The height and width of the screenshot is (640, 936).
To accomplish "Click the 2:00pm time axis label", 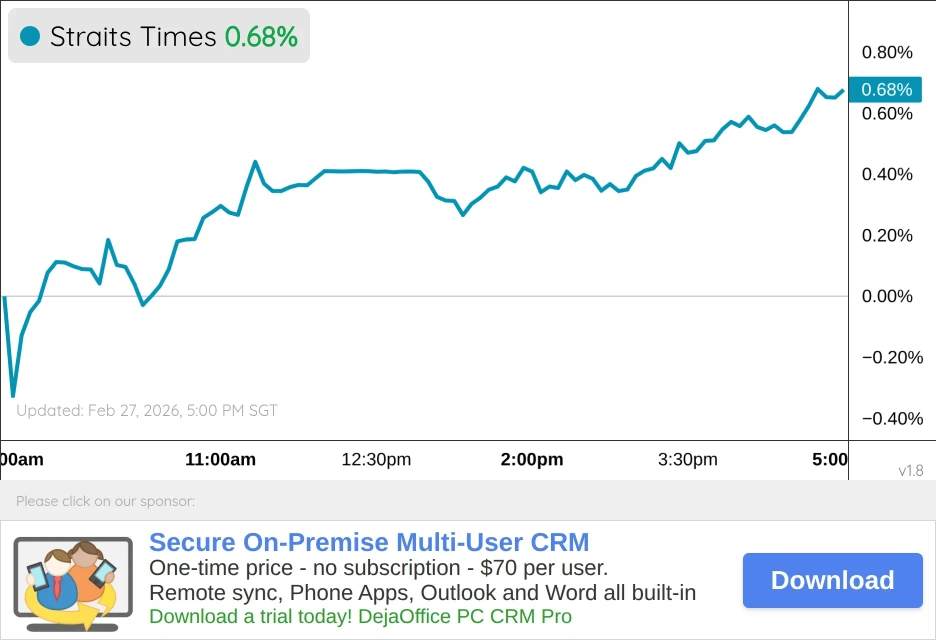I will pos(532,460).
